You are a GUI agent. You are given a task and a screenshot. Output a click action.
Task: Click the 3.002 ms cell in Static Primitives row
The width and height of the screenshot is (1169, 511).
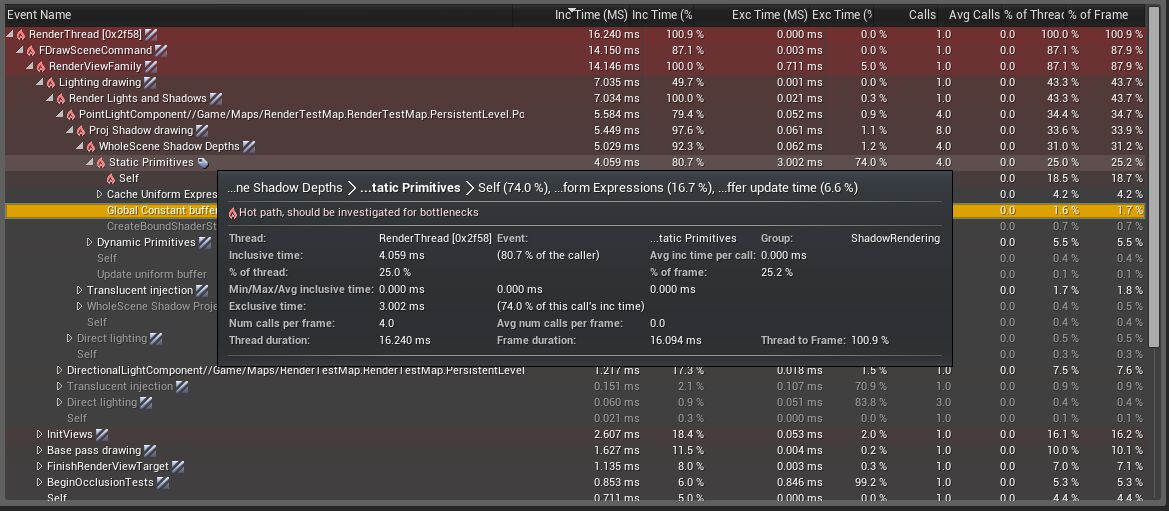800,163
